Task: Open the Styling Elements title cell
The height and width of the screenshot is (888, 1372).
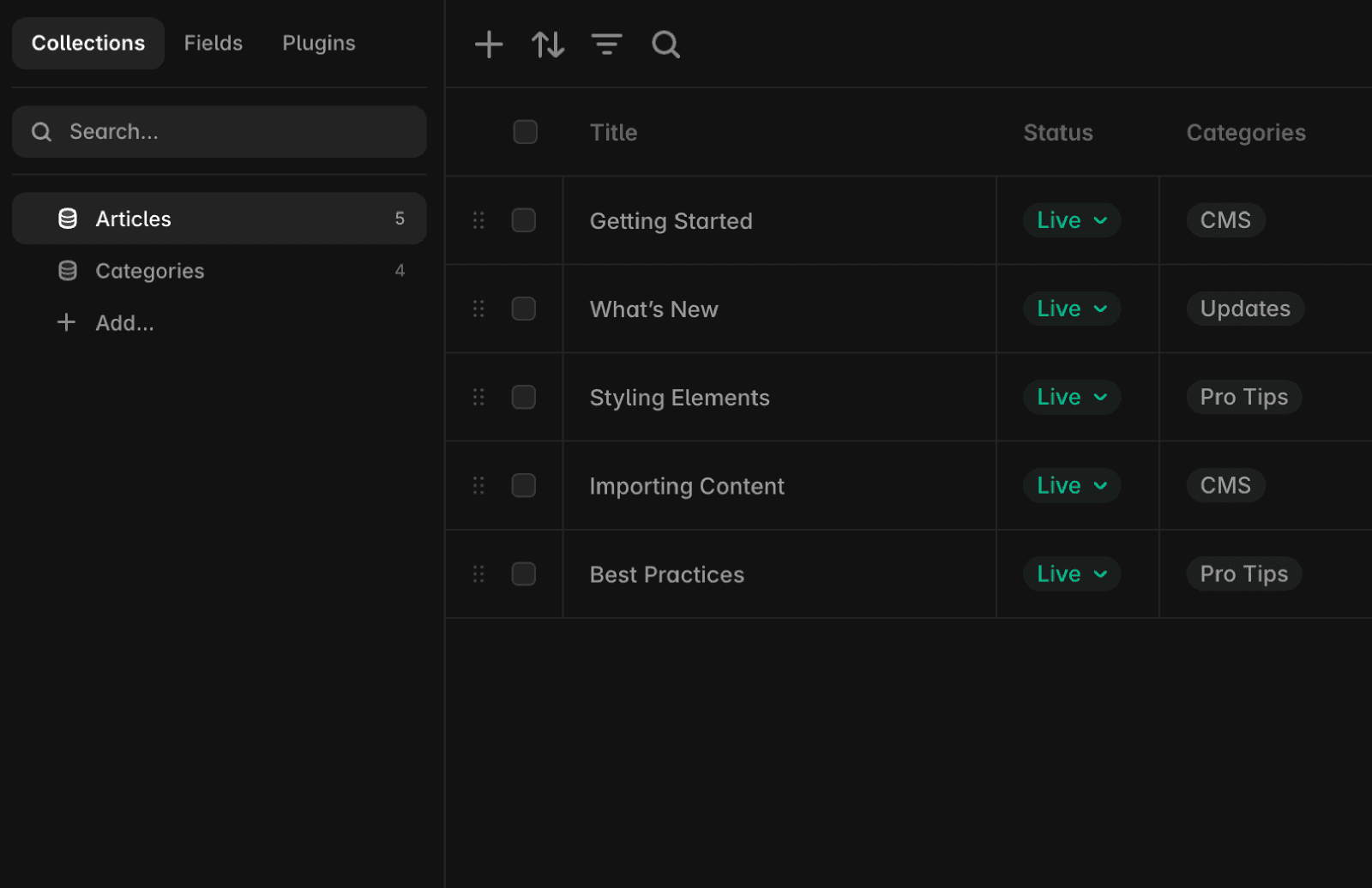Action: pos(779,397)
